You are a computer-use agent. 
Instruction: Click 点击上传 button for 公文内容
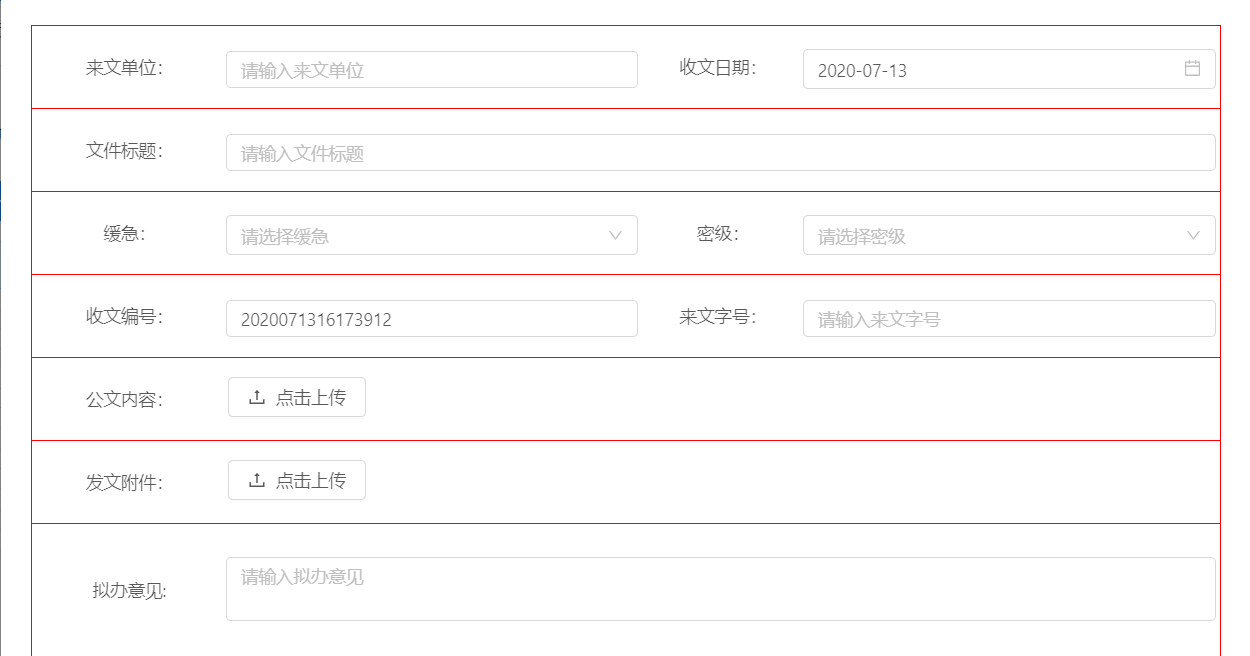(297, 397)
